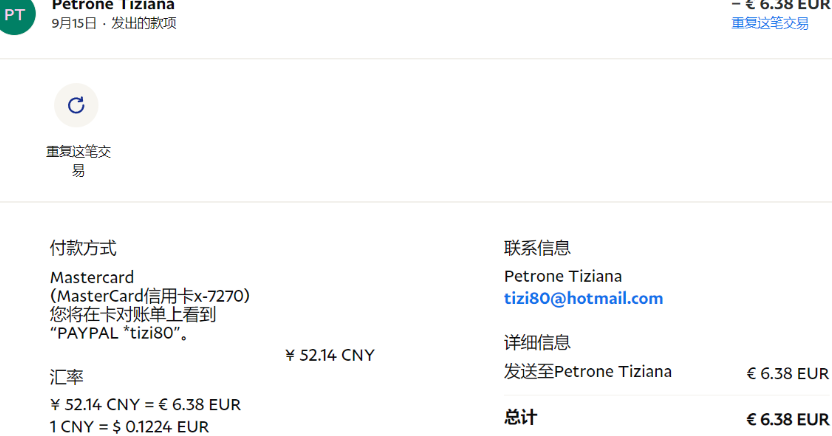Click the tizi80@hotmail.com email link
Image resolution: width=832 pixels, height=436 pixels.
pos(583,298)
